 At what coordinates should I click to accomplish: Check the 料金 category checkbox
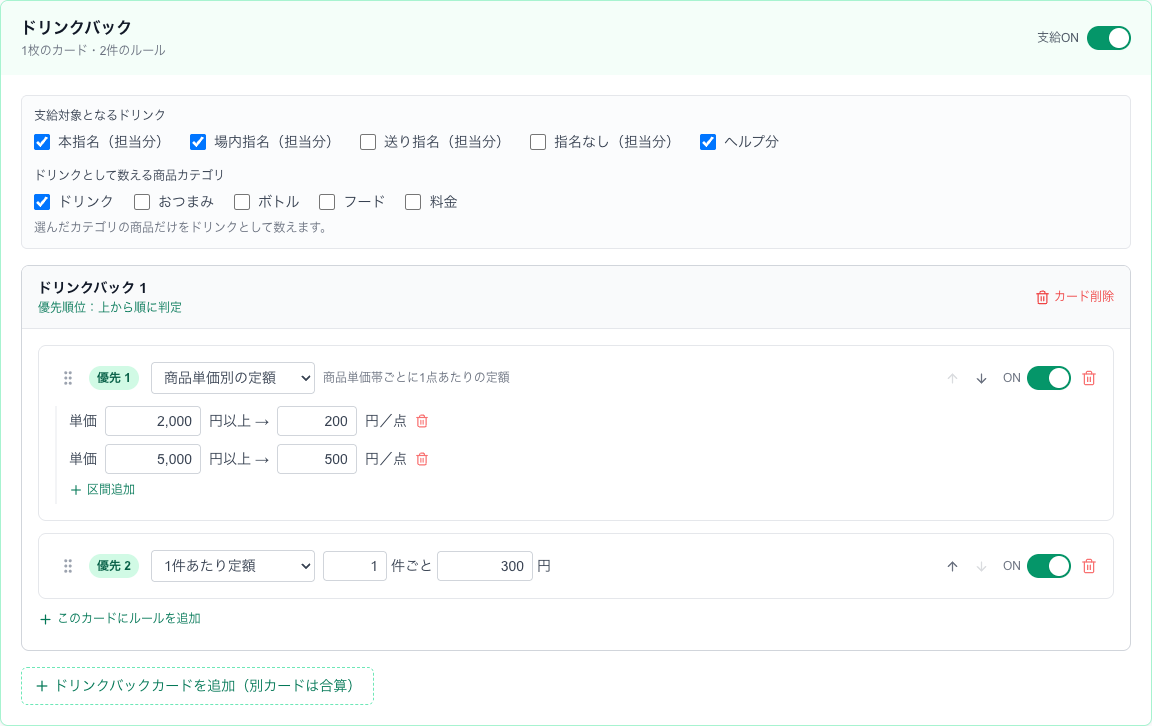(x=413, y=202)
